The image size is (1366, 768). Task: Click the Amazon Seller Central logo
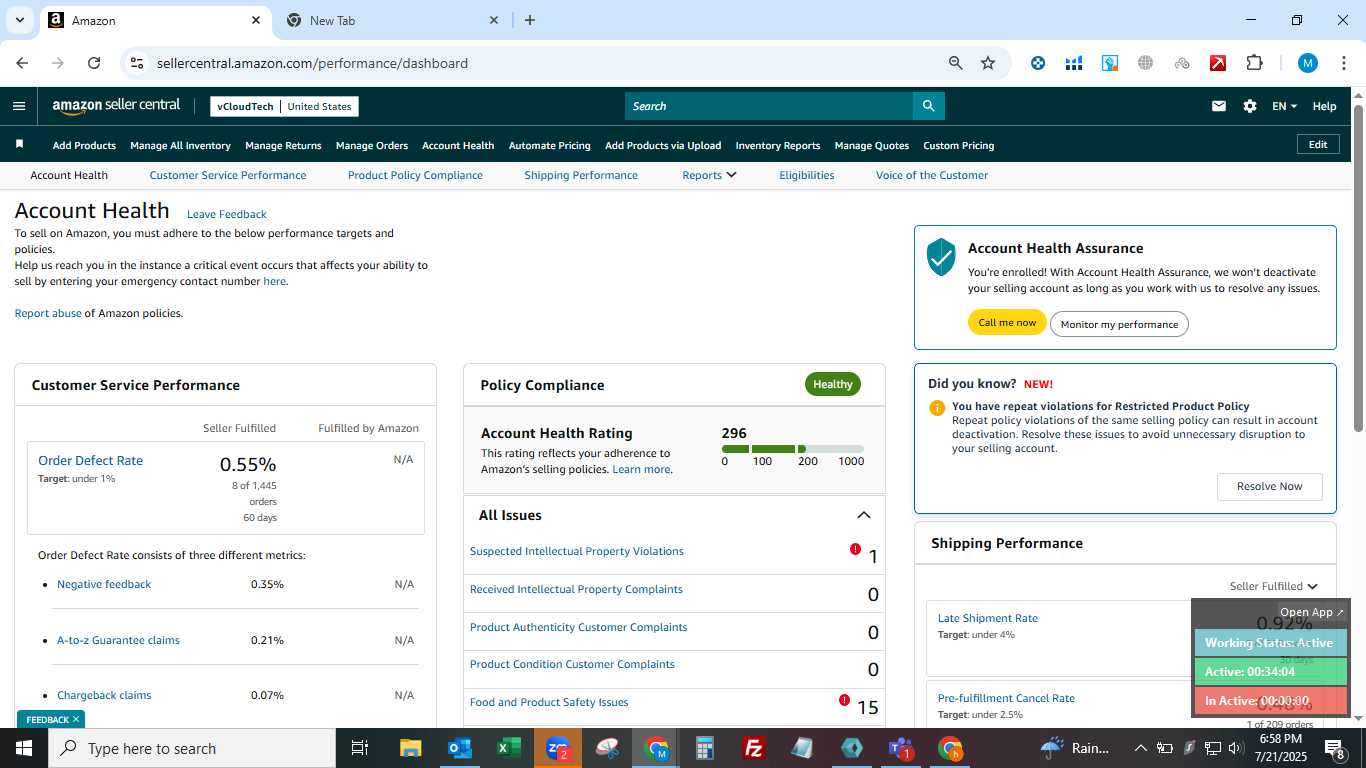(x=116, y=106)
